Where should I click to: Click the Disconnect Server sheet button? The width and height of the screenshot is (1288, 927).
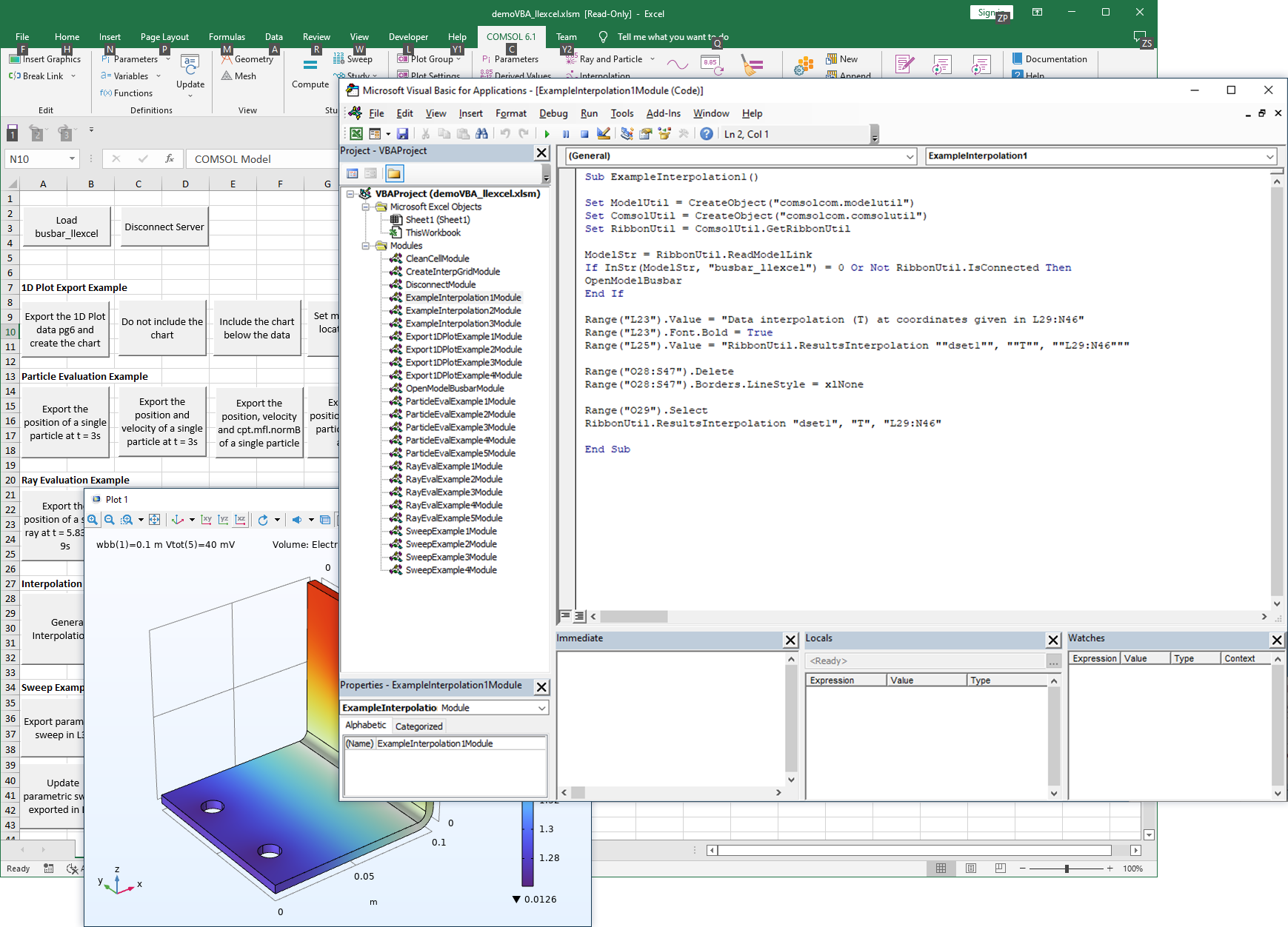coord(164,227)
